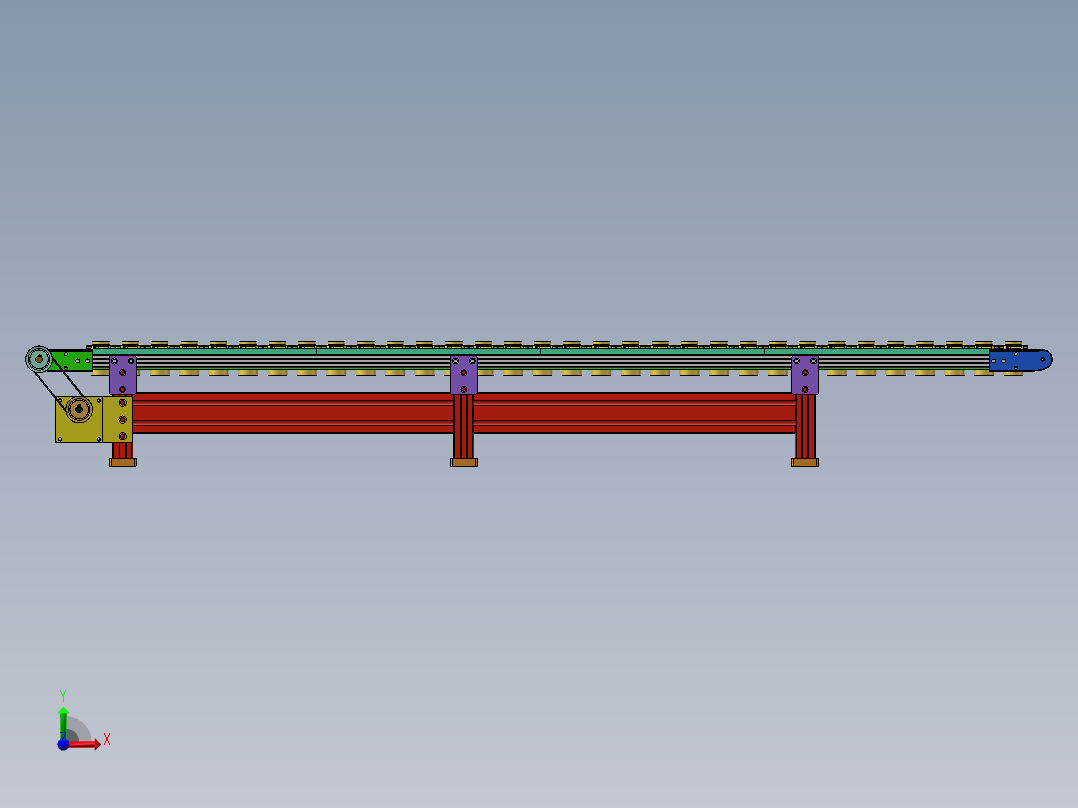The height and width of the screenshot is (808, 1078).
Task: Click the red X axis arrow of the triad
Action: (85, 745)
